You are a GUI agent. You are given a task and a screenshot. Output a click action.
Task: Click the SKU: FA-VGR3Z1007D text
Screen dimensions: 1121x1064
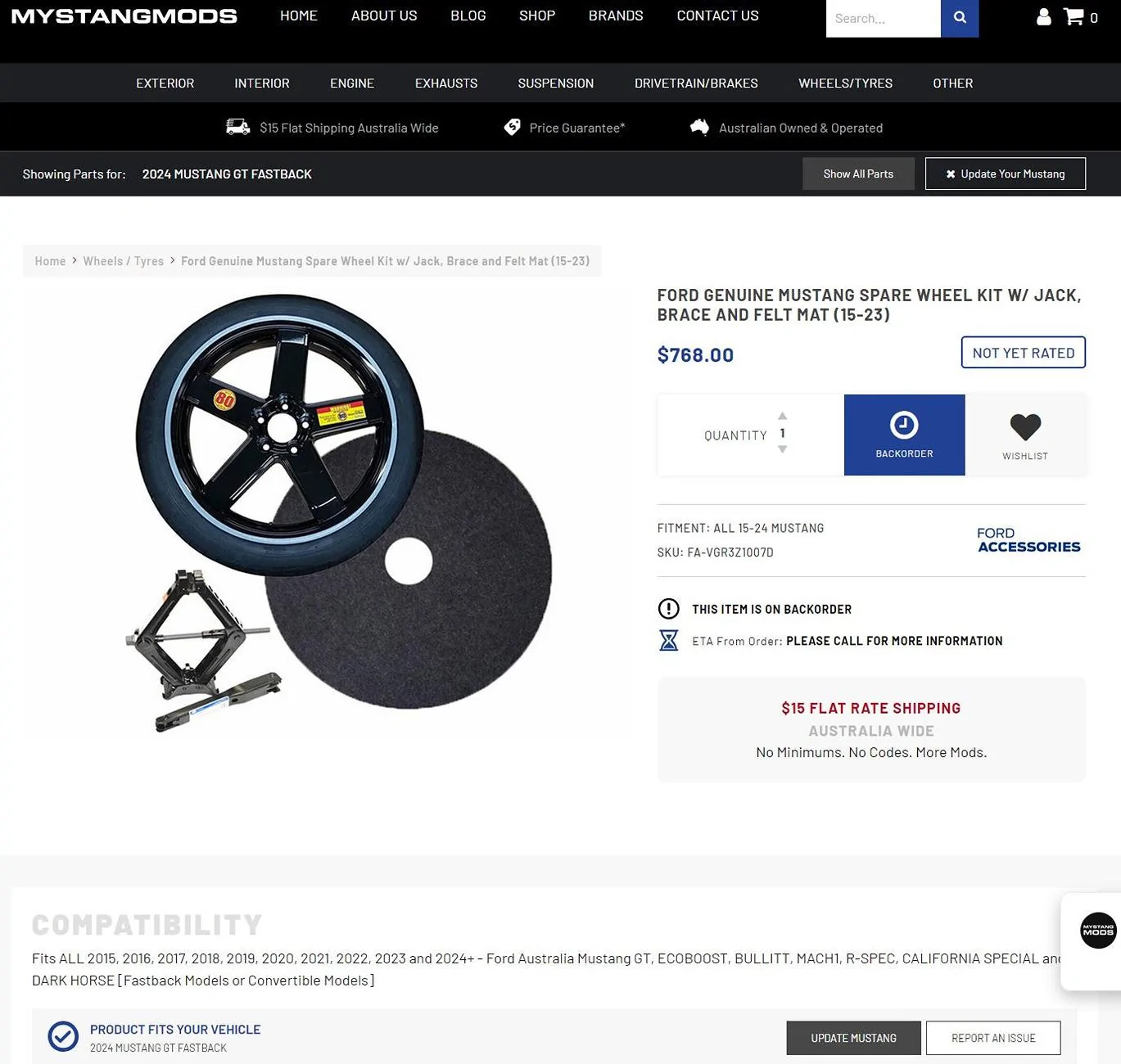[715, 552]
